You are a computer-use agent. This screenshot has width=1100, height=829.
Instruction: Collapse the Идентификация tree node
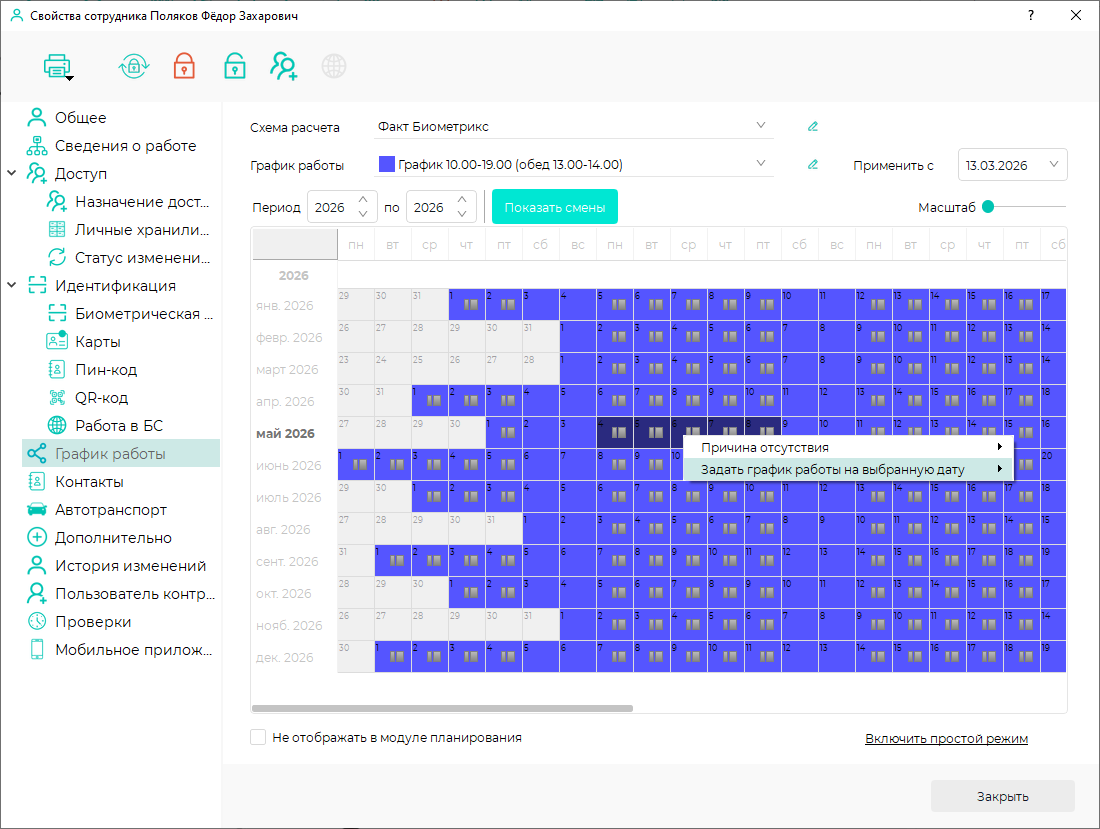click(x=11, y=285)
